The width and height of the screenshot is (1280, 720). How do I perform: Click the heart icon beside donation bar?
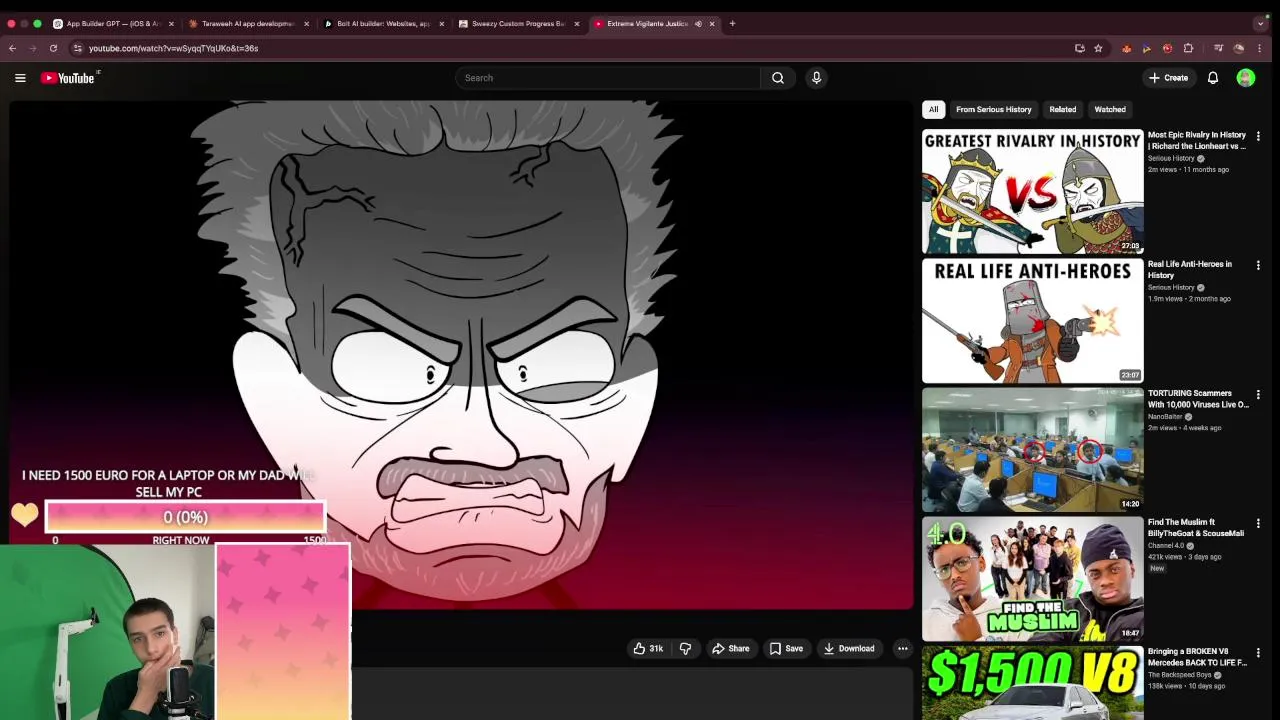(25, 515)
